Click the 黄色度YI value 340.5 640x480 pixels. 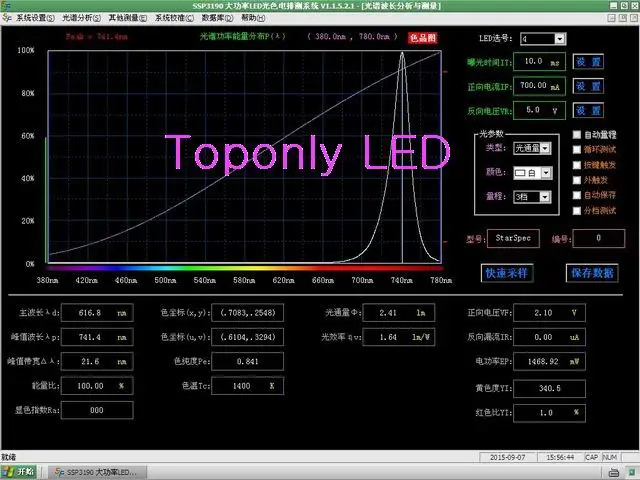pyautogui.click(x=549, y=388)
